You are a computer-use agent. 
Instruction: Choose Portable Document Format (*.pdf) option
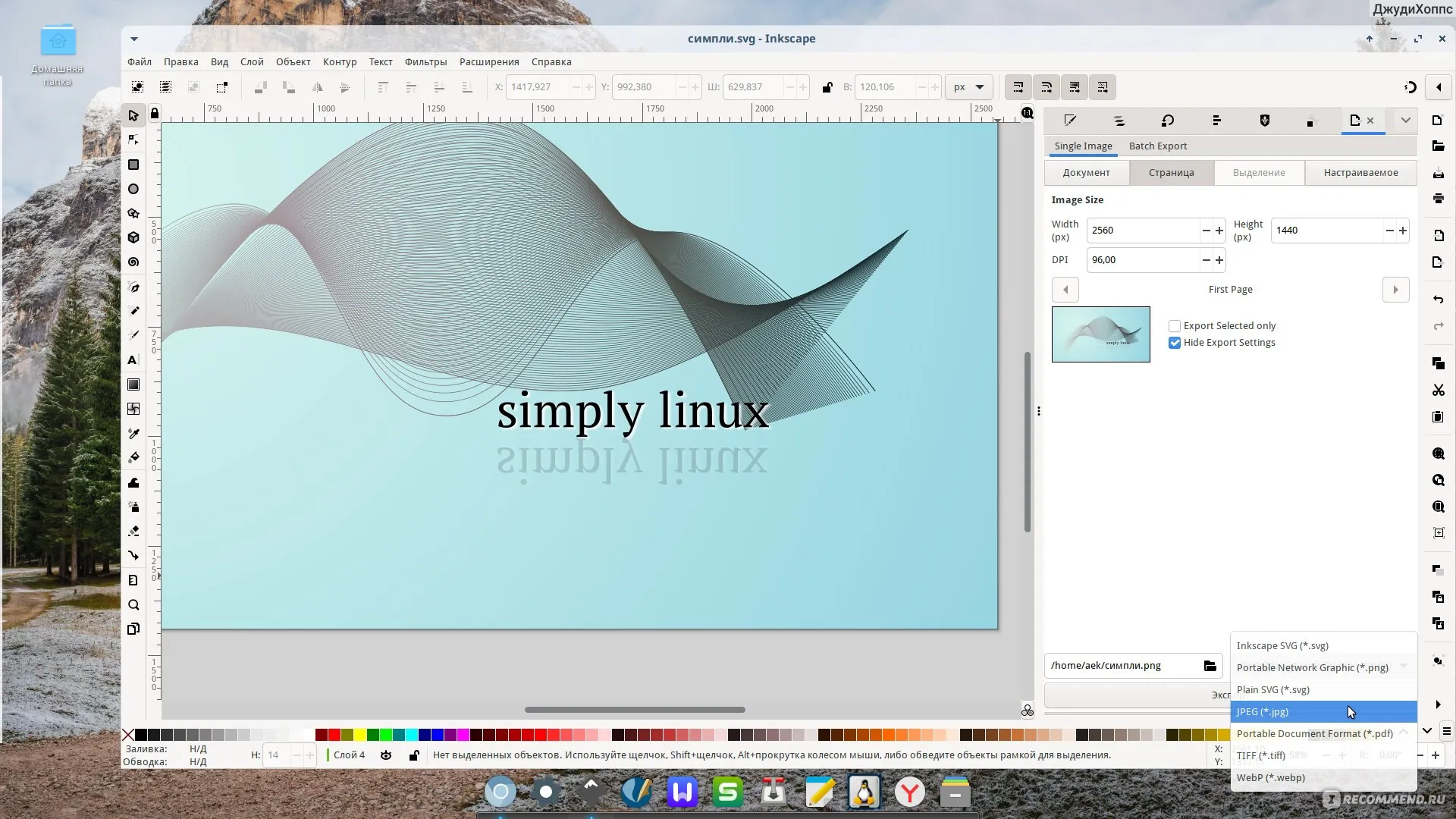[x=1323, y=733]
